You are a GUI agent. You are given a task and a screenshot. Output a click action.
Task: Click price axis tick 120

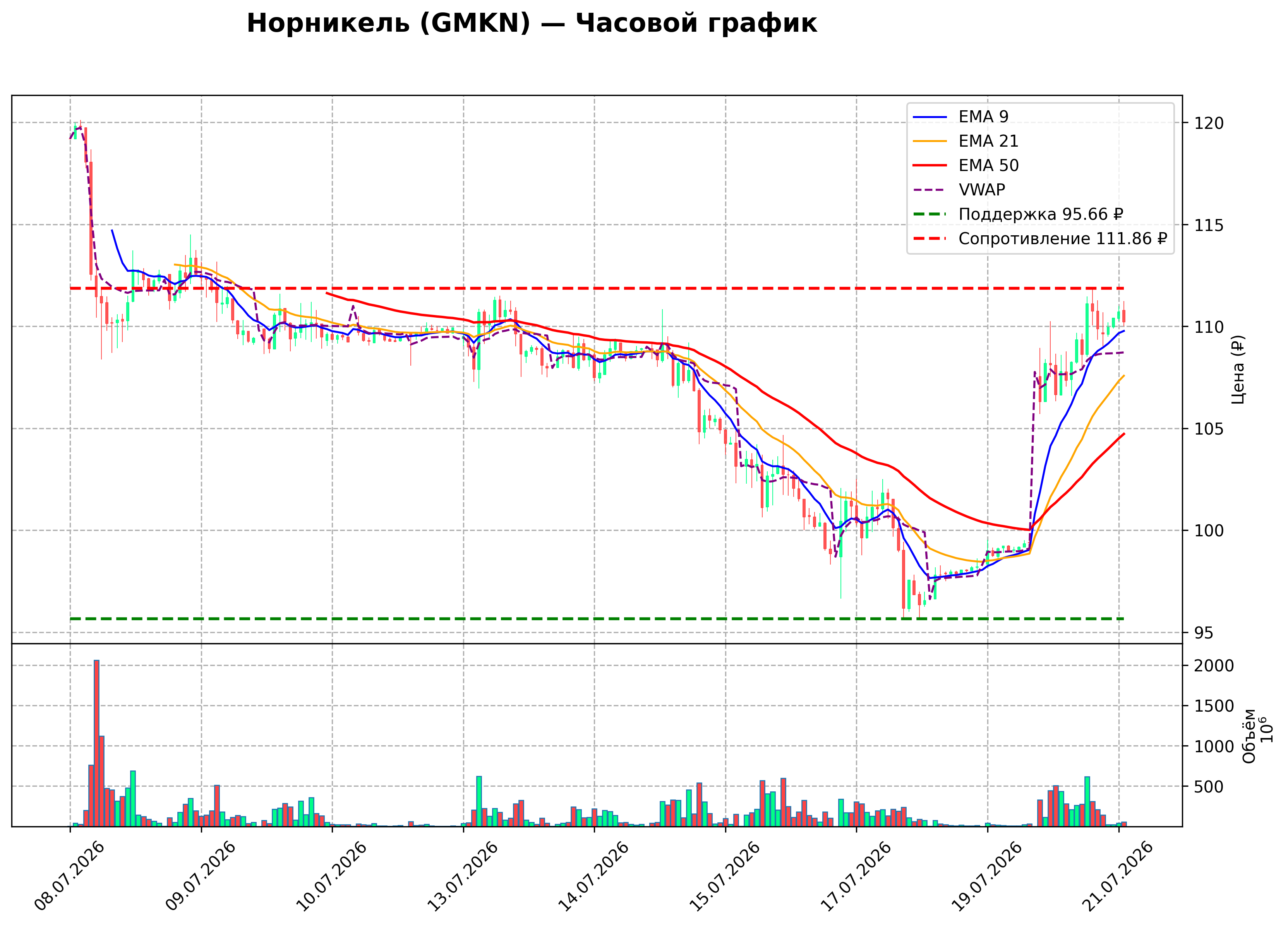coord(1209,123)
